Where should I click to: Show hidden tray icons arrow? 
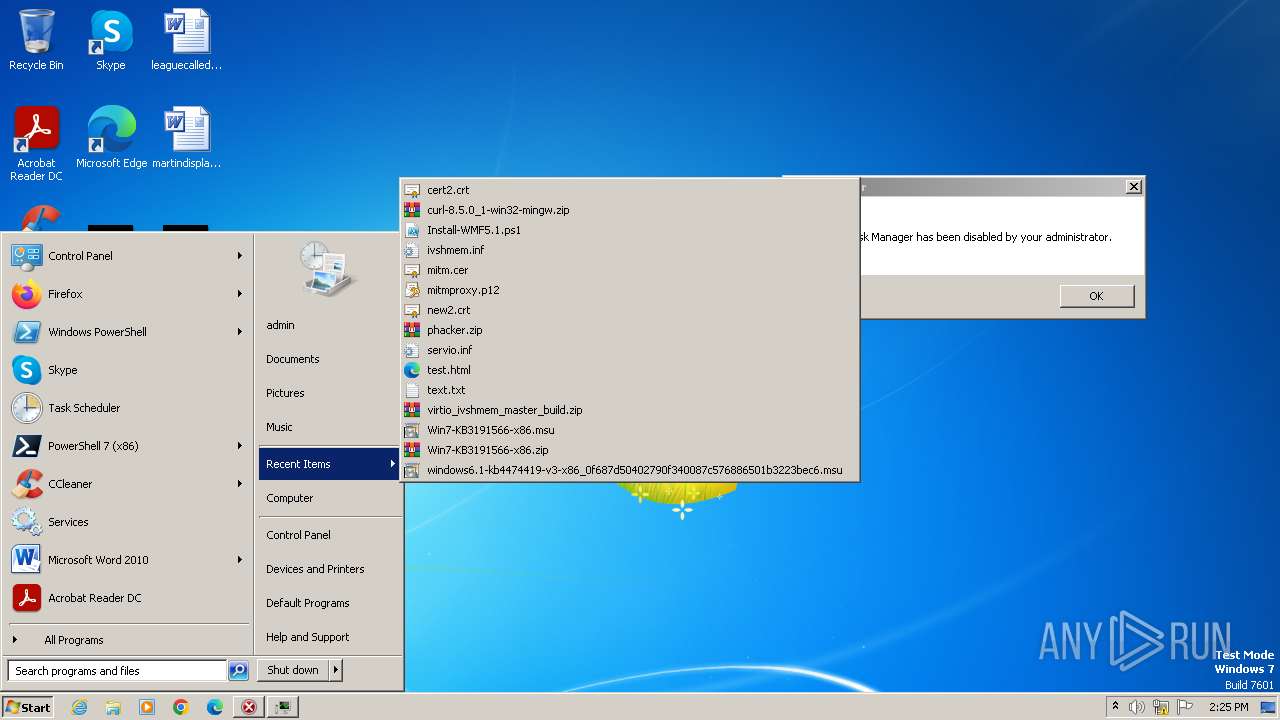1115,707
